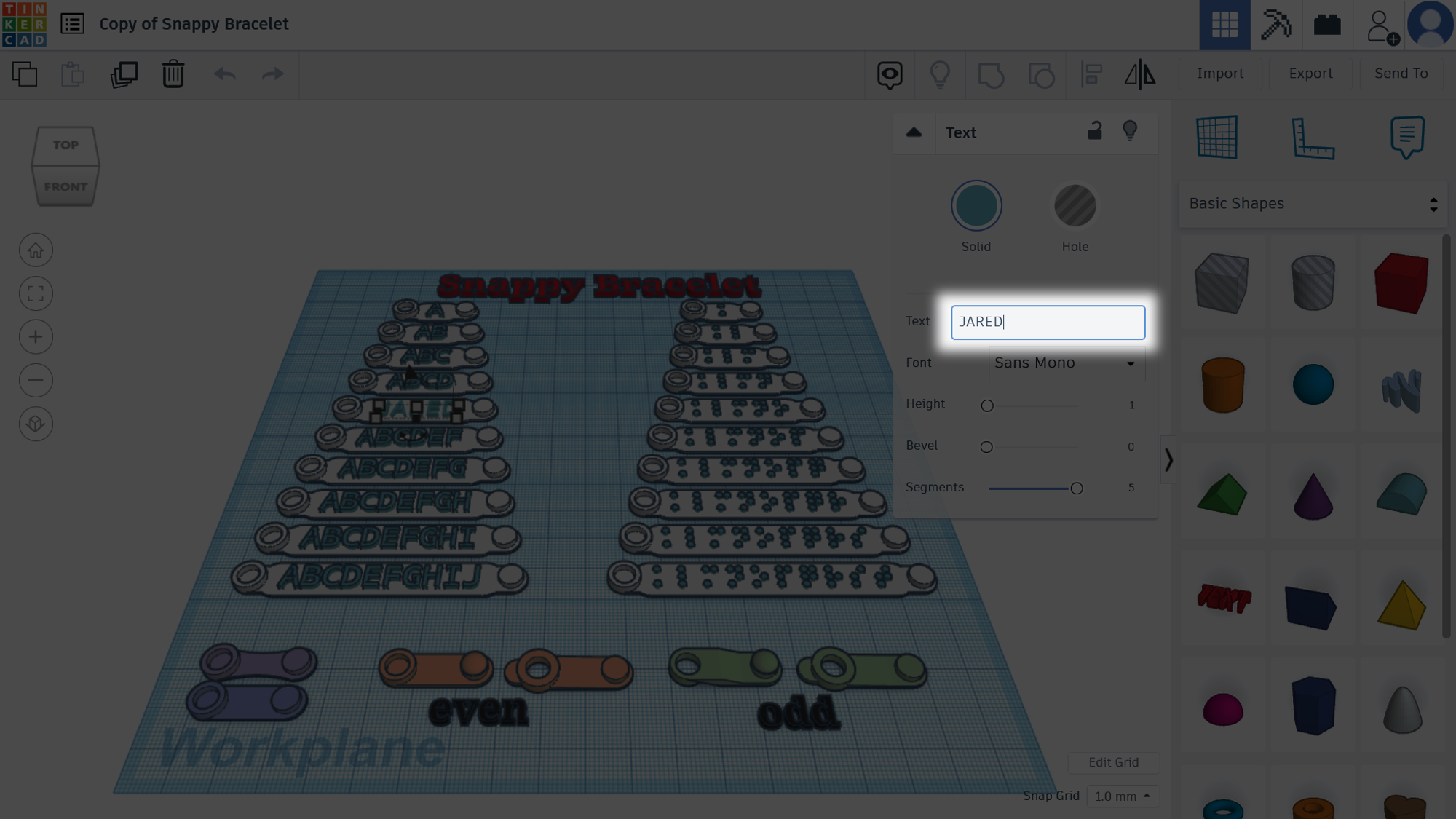Open the Sans Mono font dropdown
The height and width of the screenshot is (819, 1456).
pyautogui.click(x=1066, y=363)
